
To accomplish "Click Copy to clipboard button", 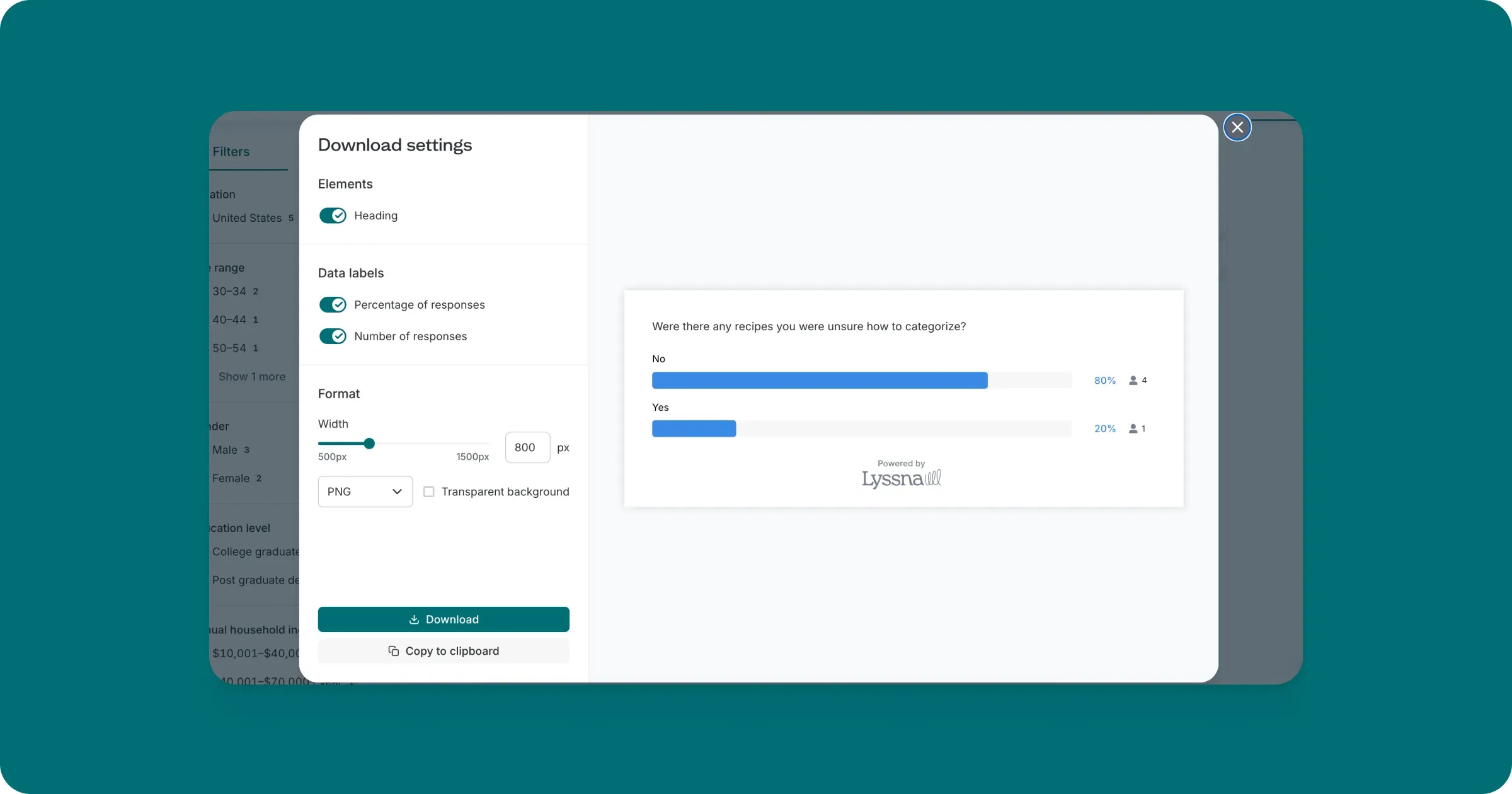I will tap(444, 651).
